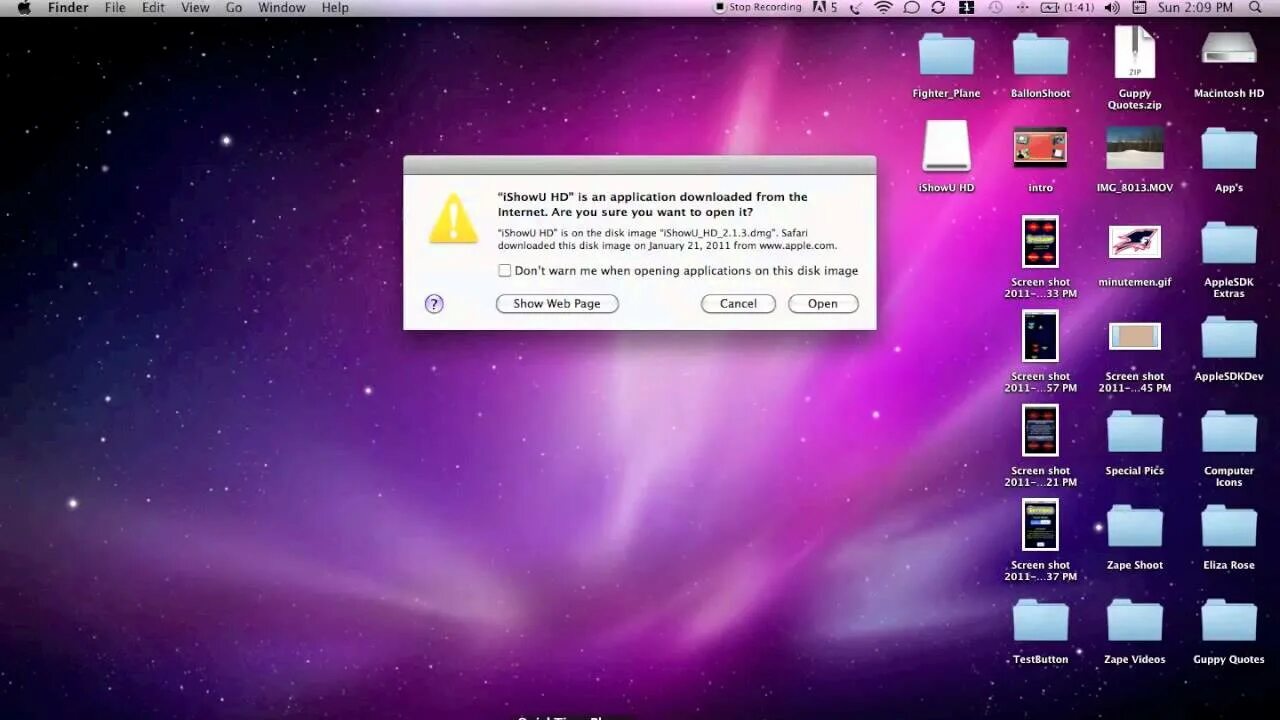The image size is (1280, 720).
Task: Select the Guppy Quotes.zip archive icon
Action: tap(1135, 53)
